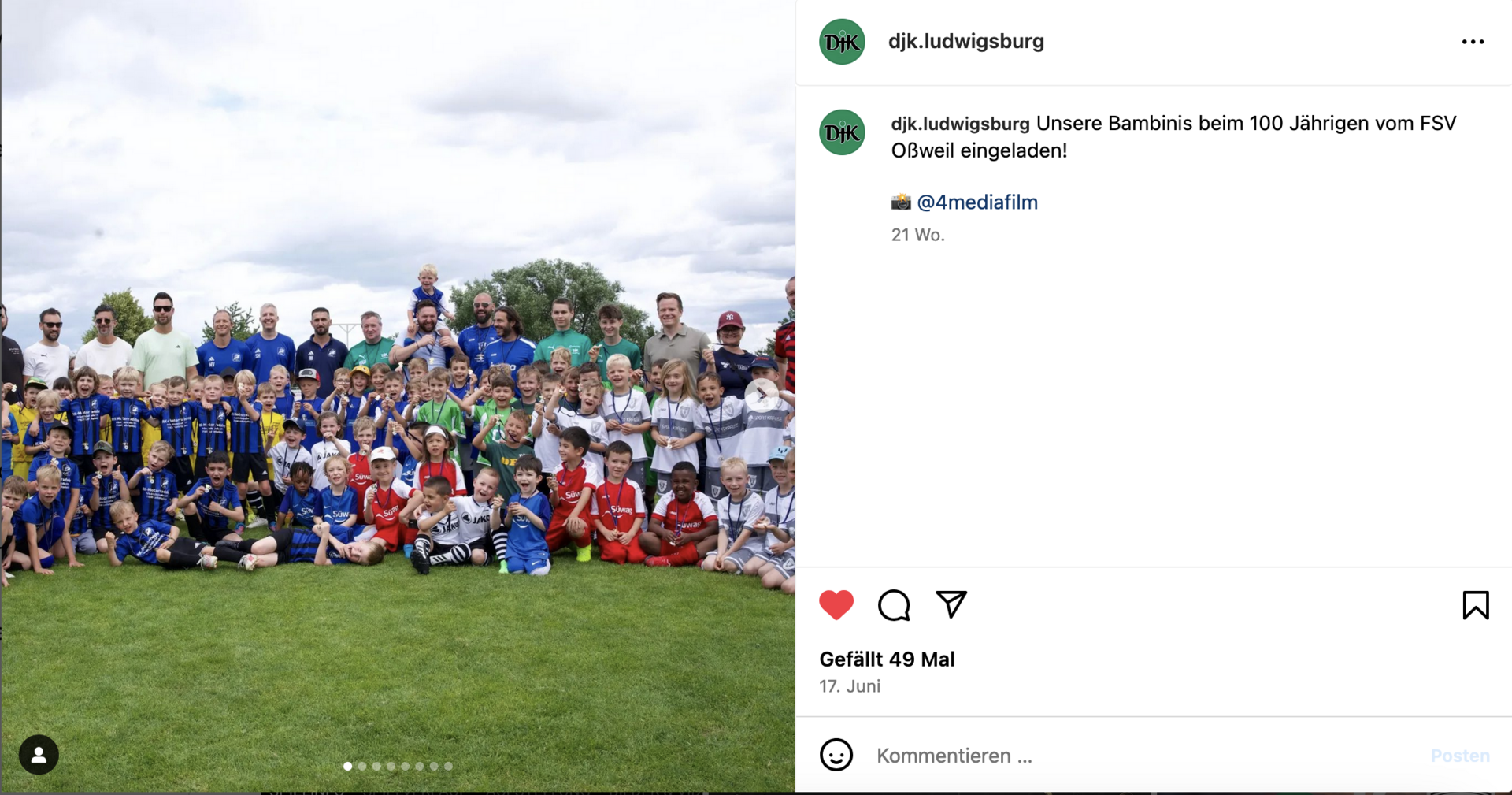This screenshot has width=1512, height=795.
Task: Select the last carousel dot indicator
Action: [448, 766]
